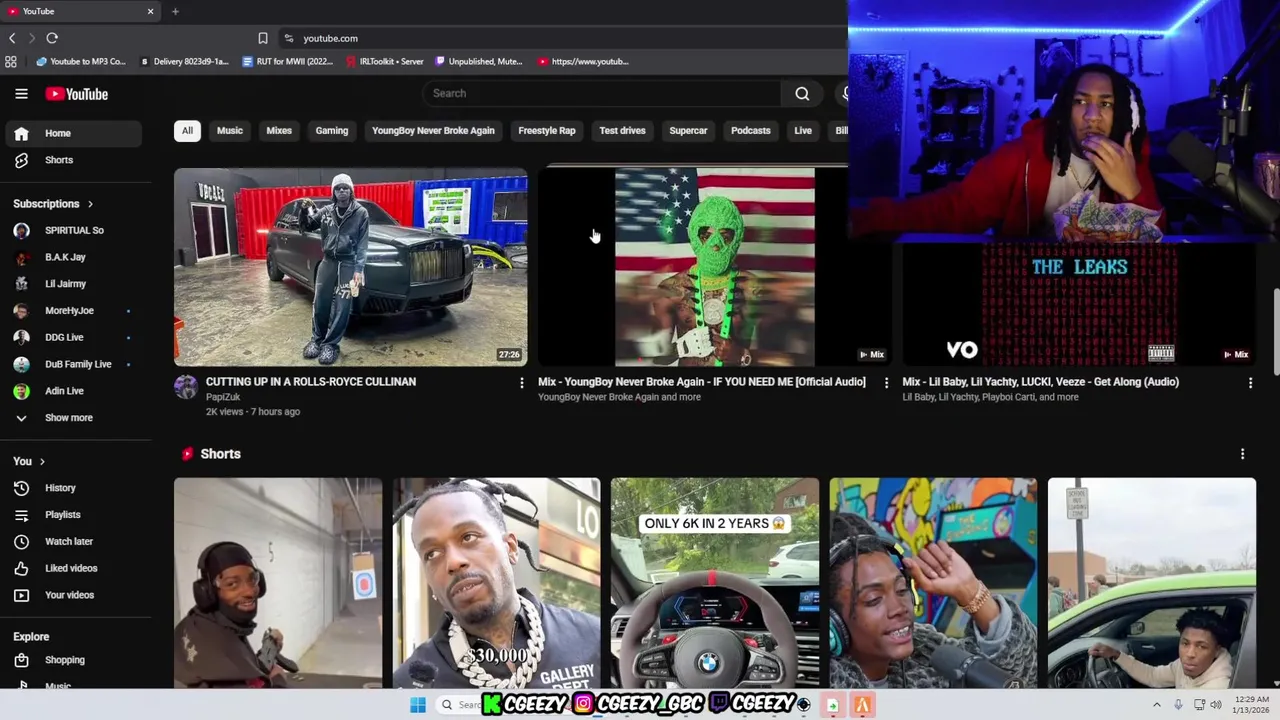Select the Live chip
Image resolution: width=1280 pixels, height=720 pixels.
coord(803,131)
